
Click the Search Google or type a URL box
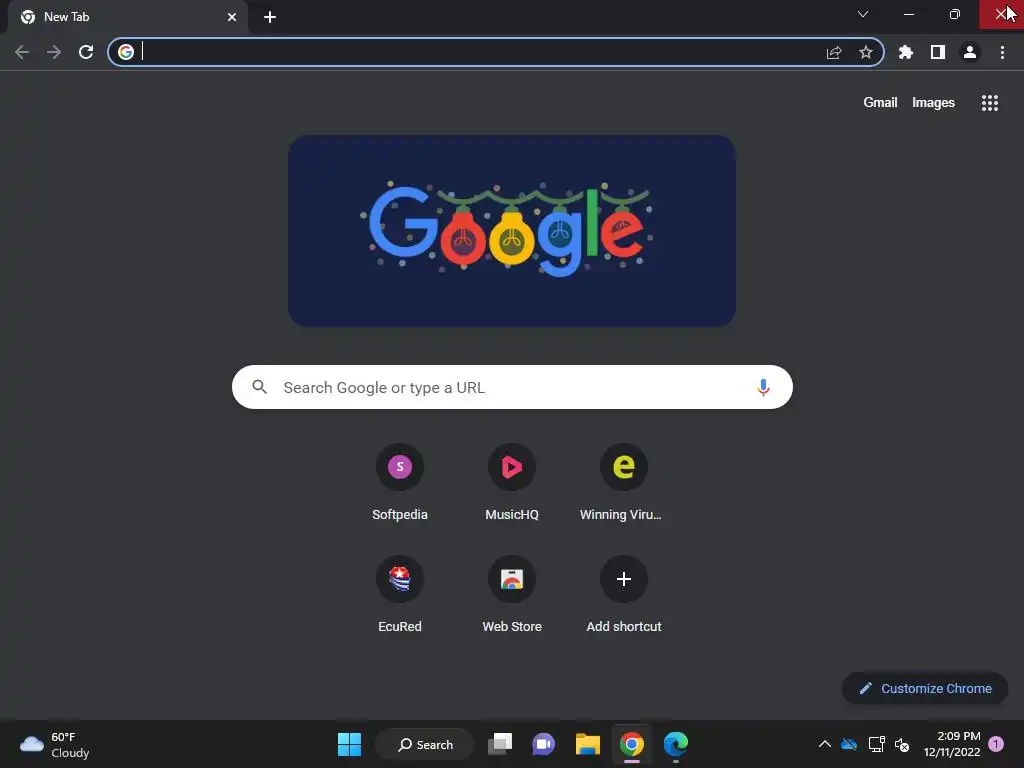(512, 387)
